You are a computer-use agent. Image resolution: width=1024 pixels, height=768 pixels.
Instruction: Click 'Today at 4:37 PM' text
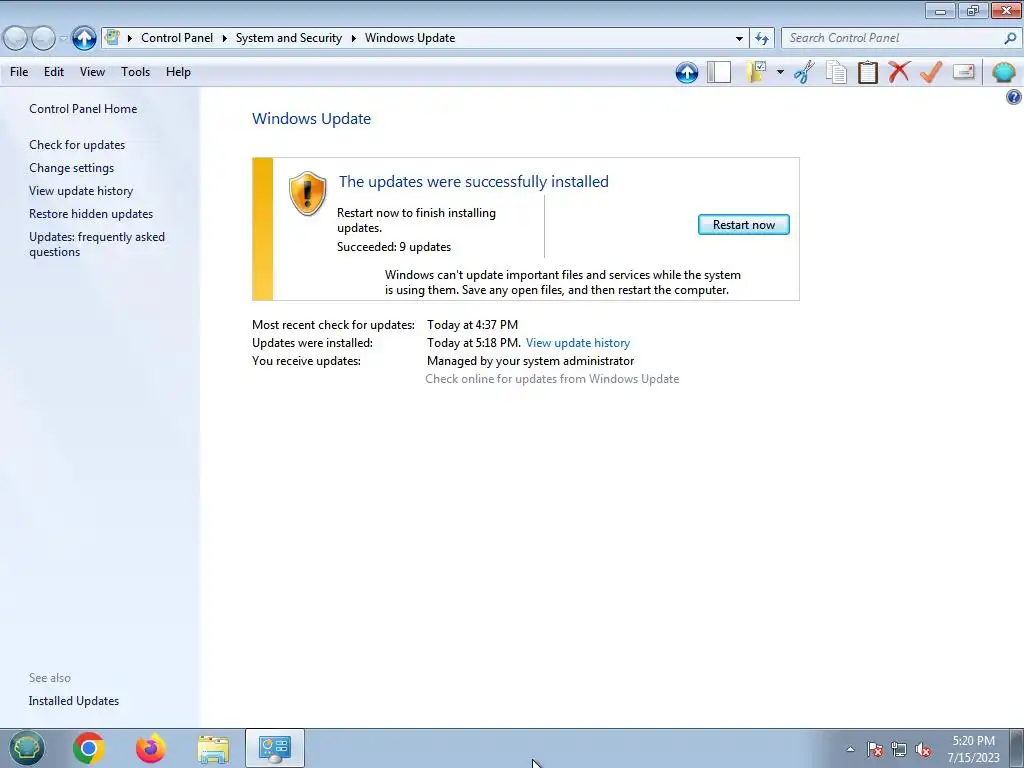click(472, 325)
